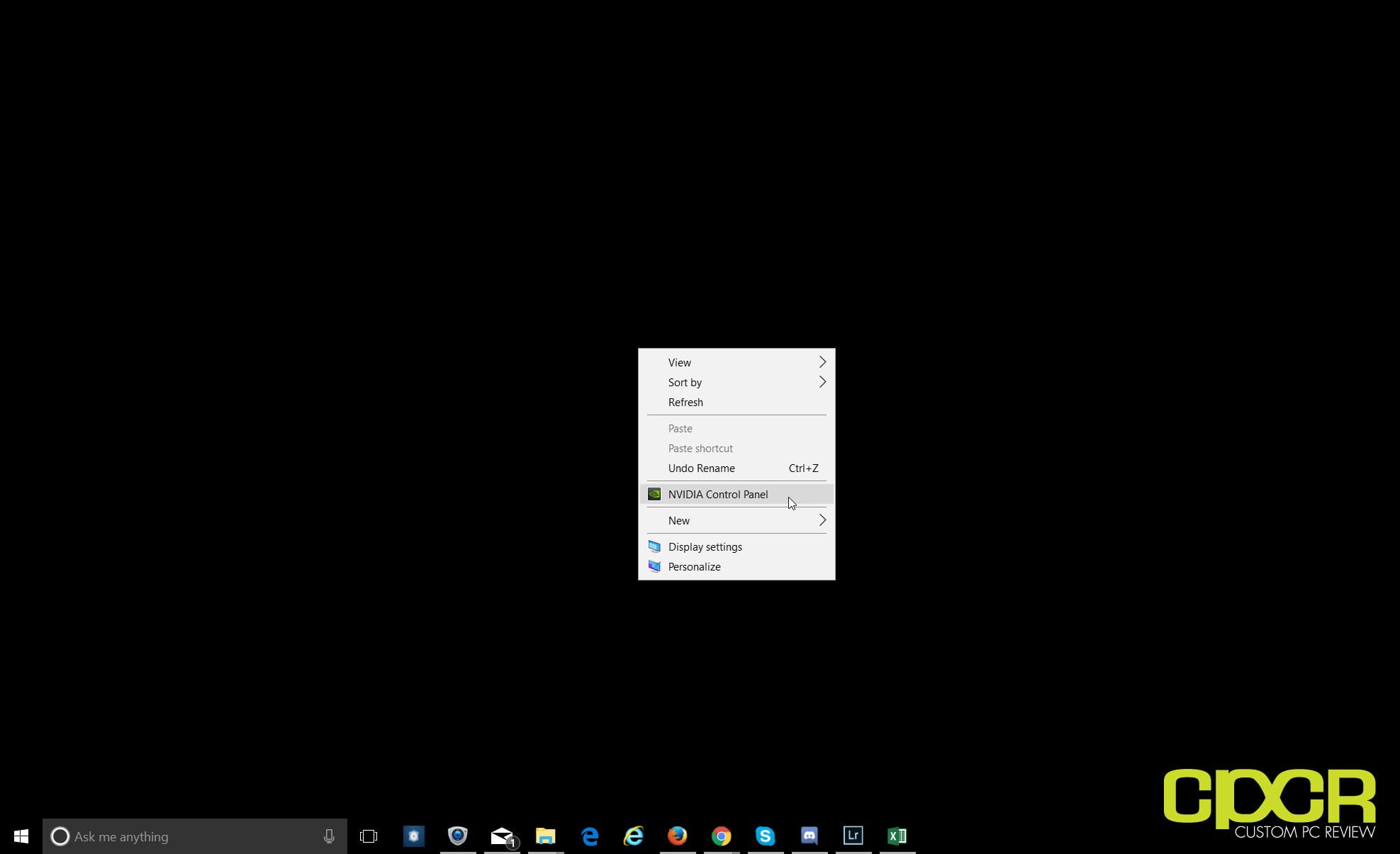This screenshot has height=854, width=1400.
Task: Click the greyed-out Paste shortcut entry
Action: pos(737,448)
